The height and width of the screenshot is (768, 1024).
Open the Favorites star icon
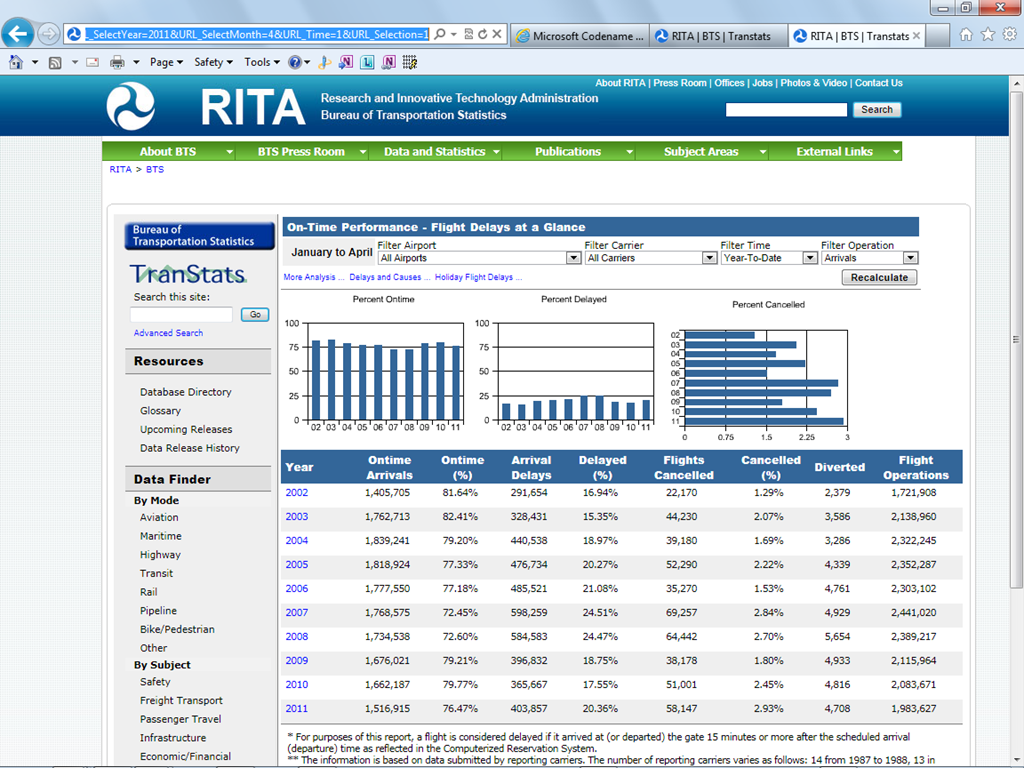[x=987, y=34]
